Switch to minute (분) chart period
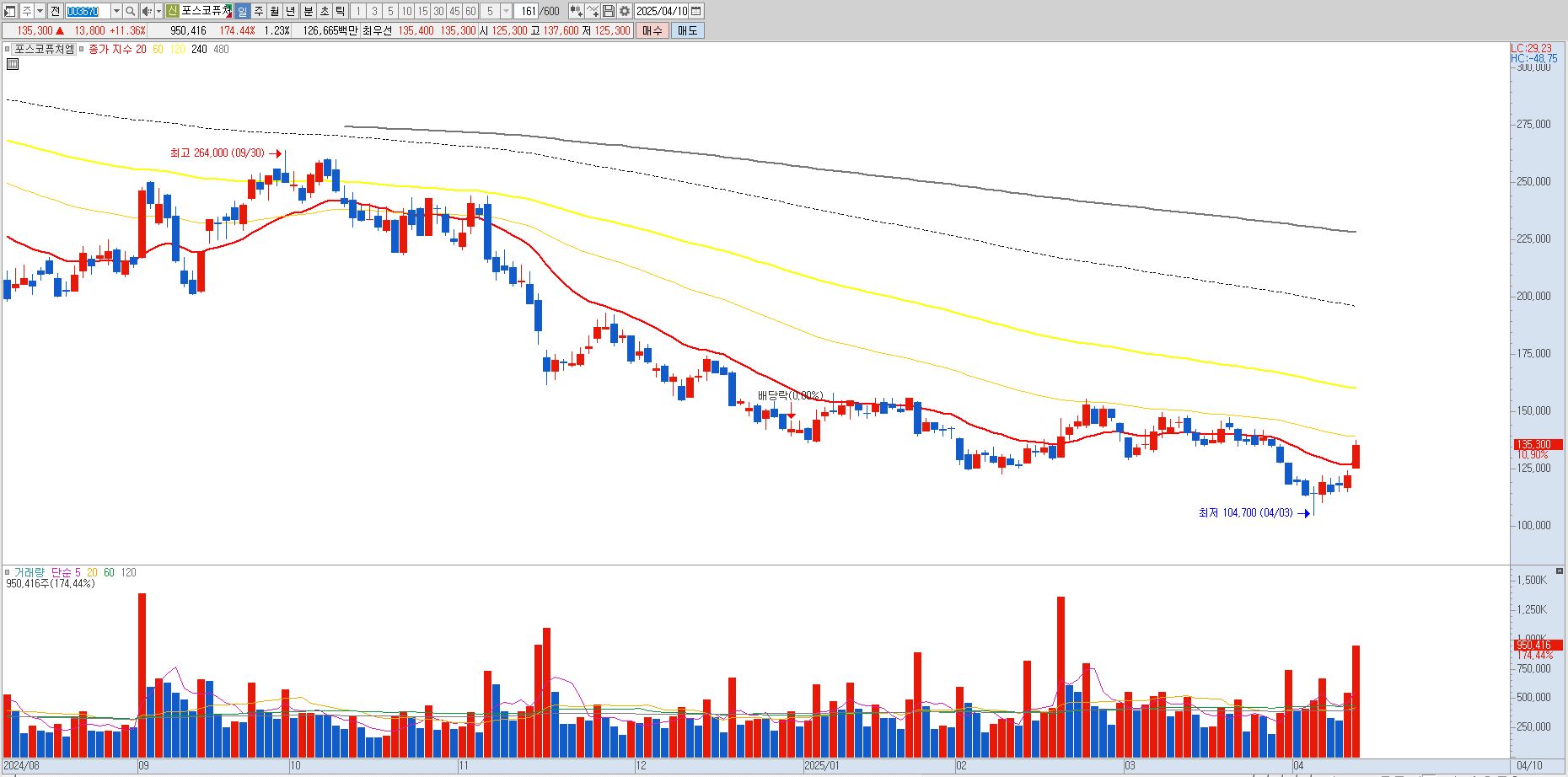 (x=308, y=11)
